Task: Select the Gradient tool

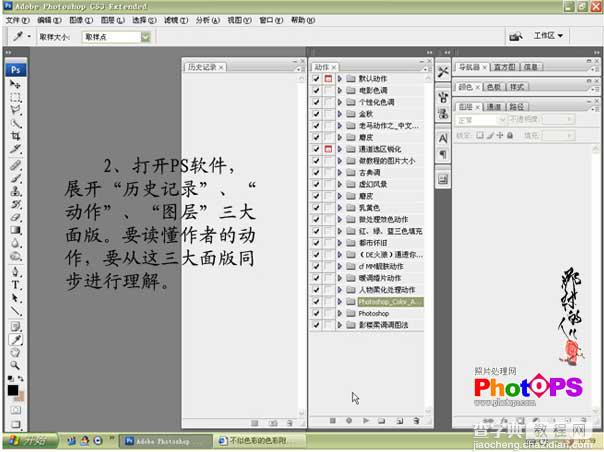Action: tap(15, 230)
